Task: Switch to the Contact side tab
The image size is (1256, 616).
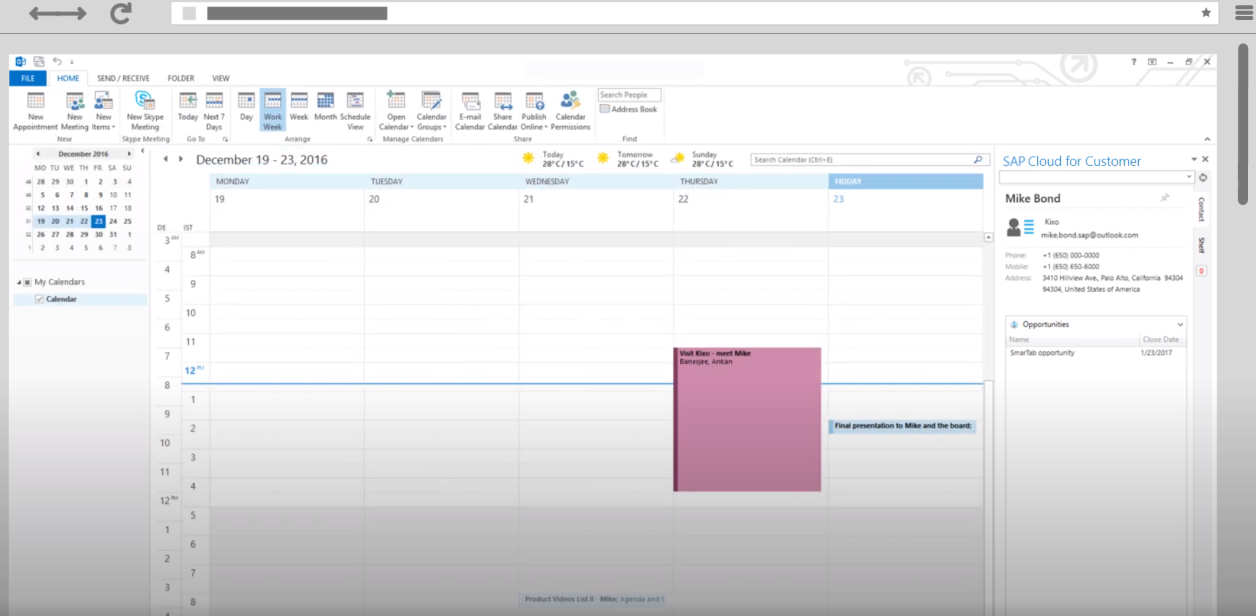Action: coord(1201,209)
